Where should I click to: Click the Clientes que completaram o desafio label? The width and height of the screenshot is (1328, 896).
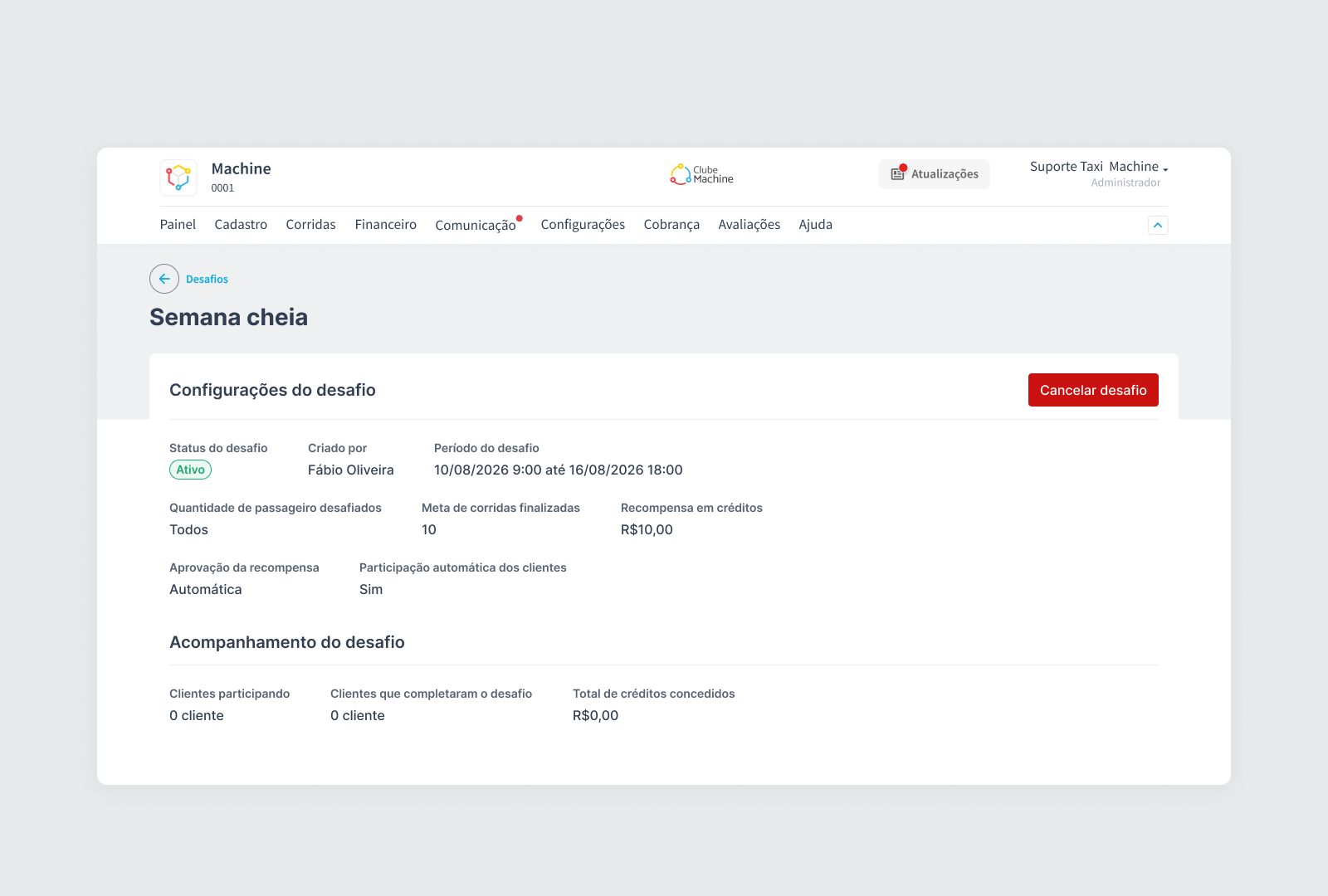click(x=431, y=694)
